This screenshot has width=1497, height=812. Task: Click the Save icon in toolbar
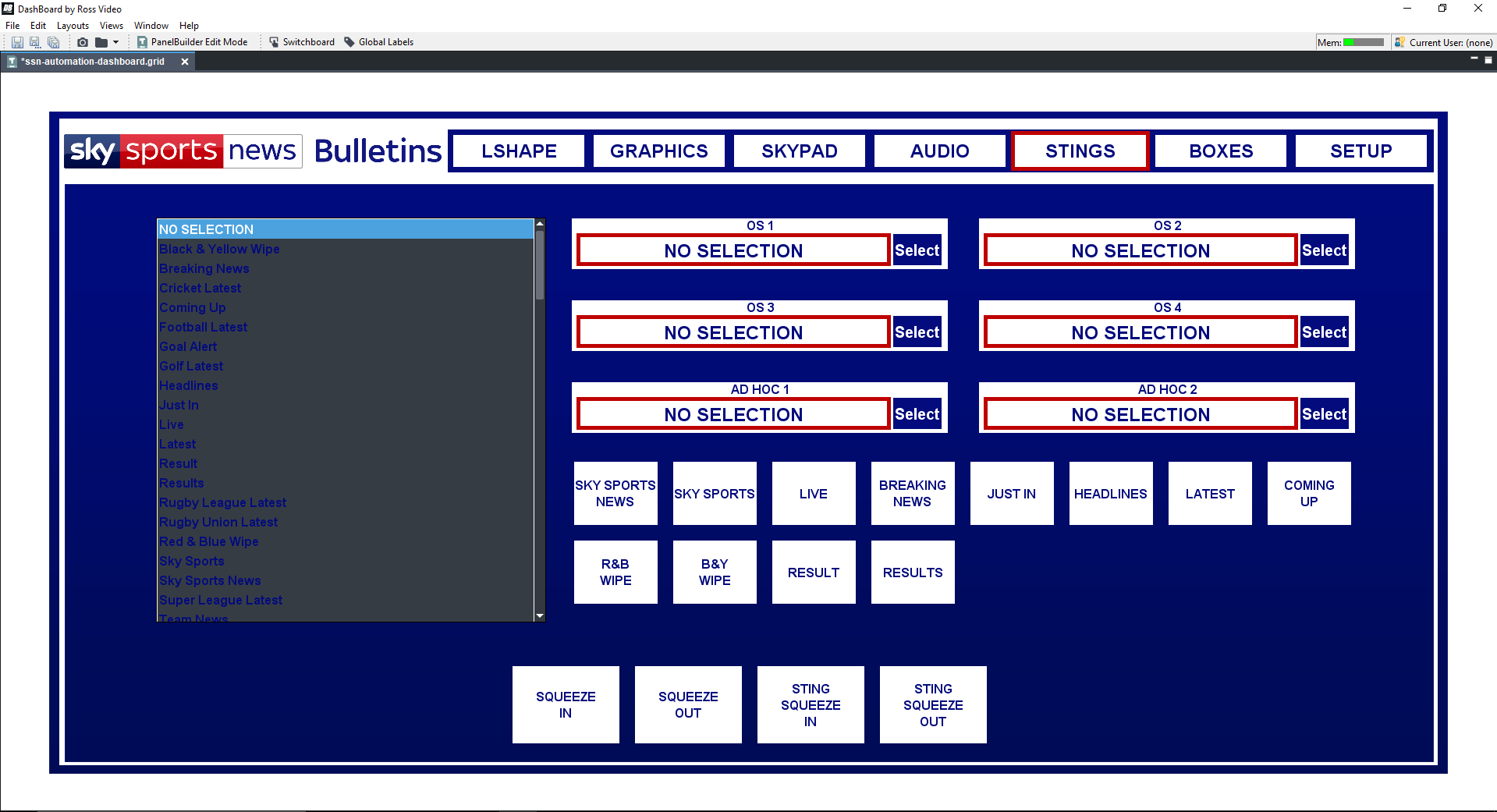pos(17,42)
